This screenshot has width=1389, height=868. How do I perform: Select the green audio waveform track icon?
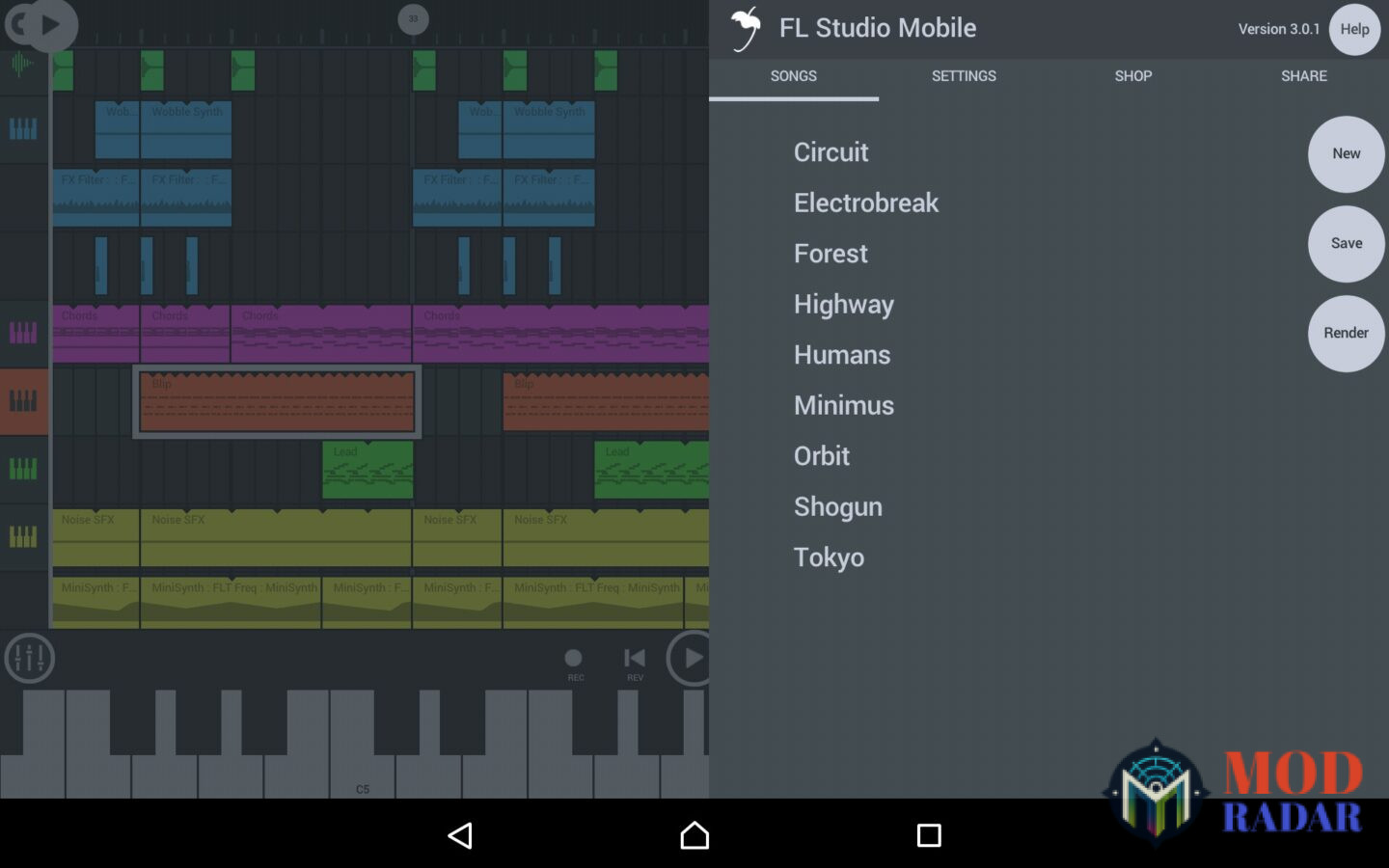22,65
